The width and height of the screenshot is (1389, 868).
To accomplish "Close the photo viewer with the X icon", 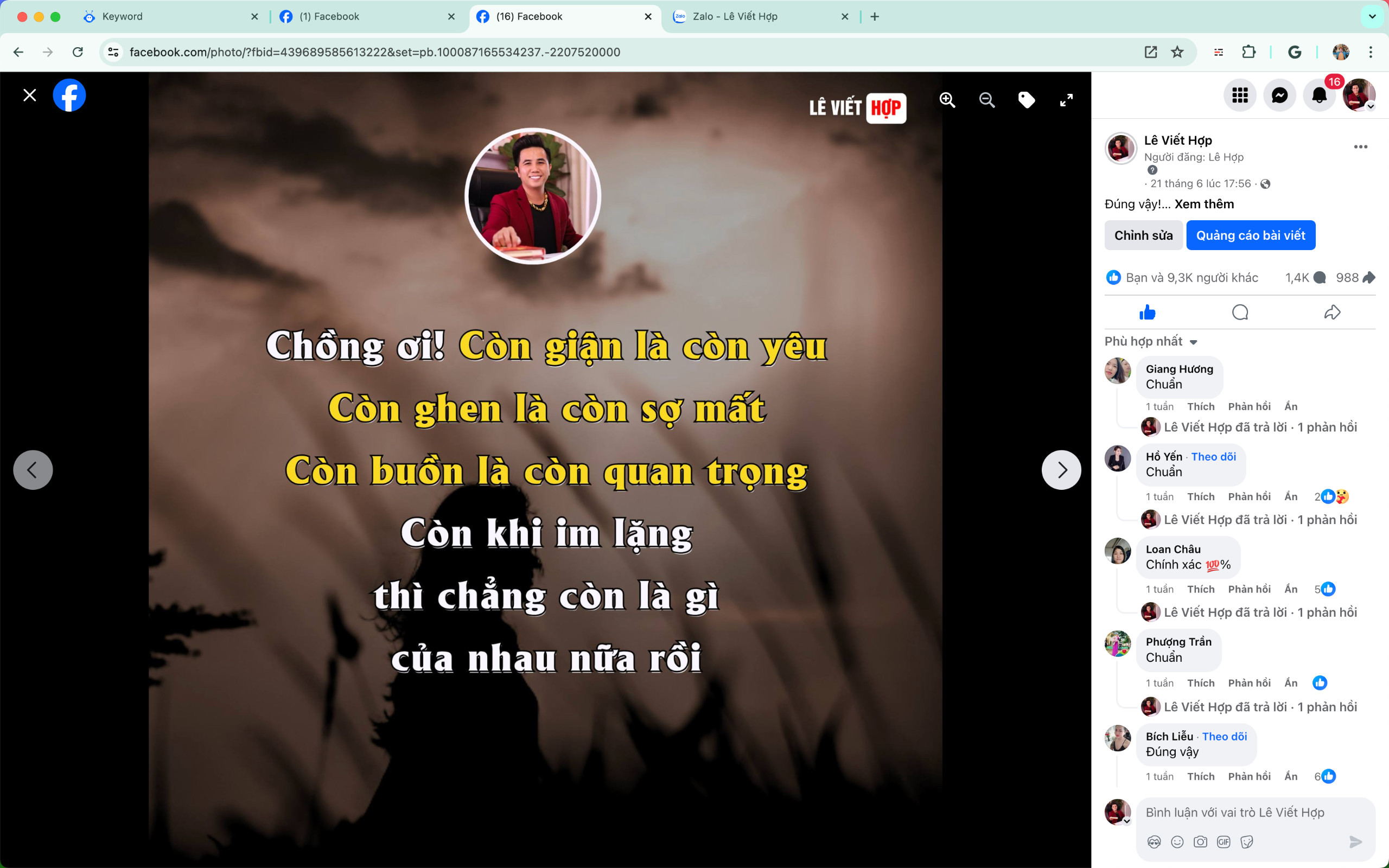I will click(x=30, y=95).
